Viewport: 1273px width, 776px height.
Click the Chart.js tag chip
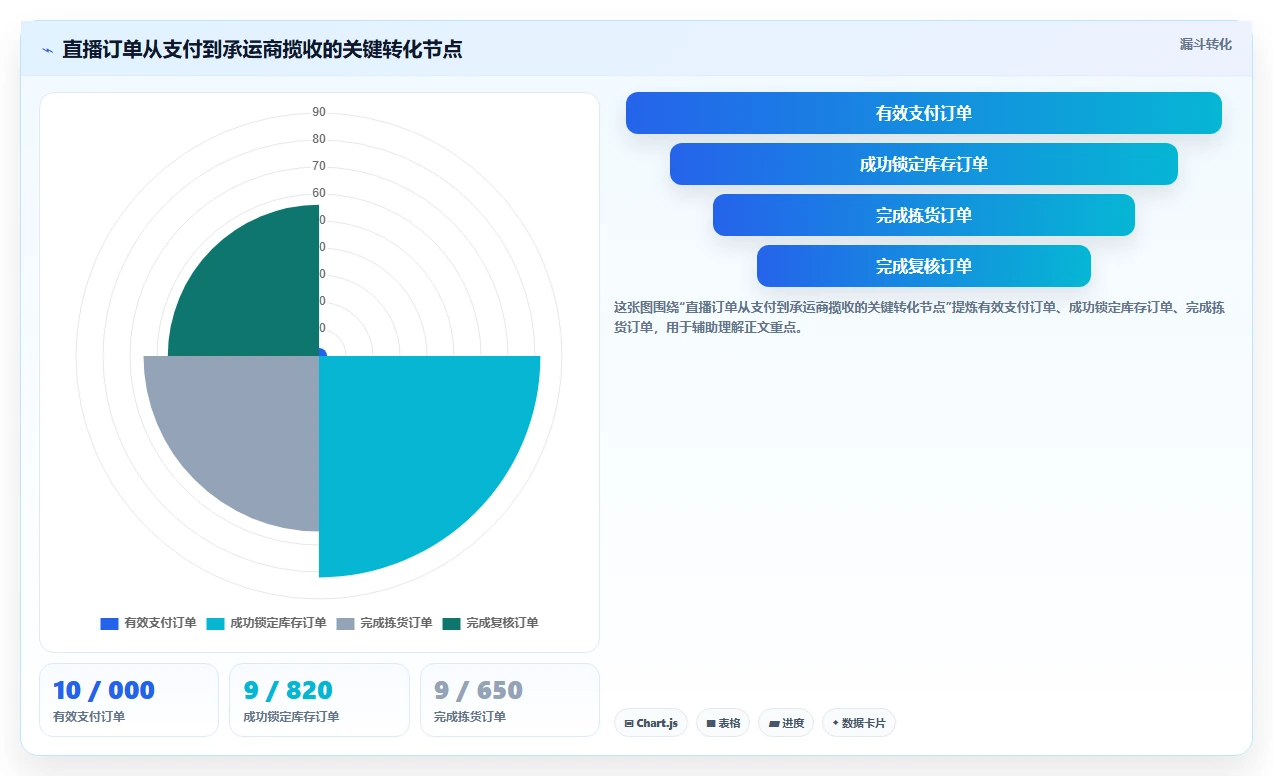pyautogui.click(x=651, y=723)
